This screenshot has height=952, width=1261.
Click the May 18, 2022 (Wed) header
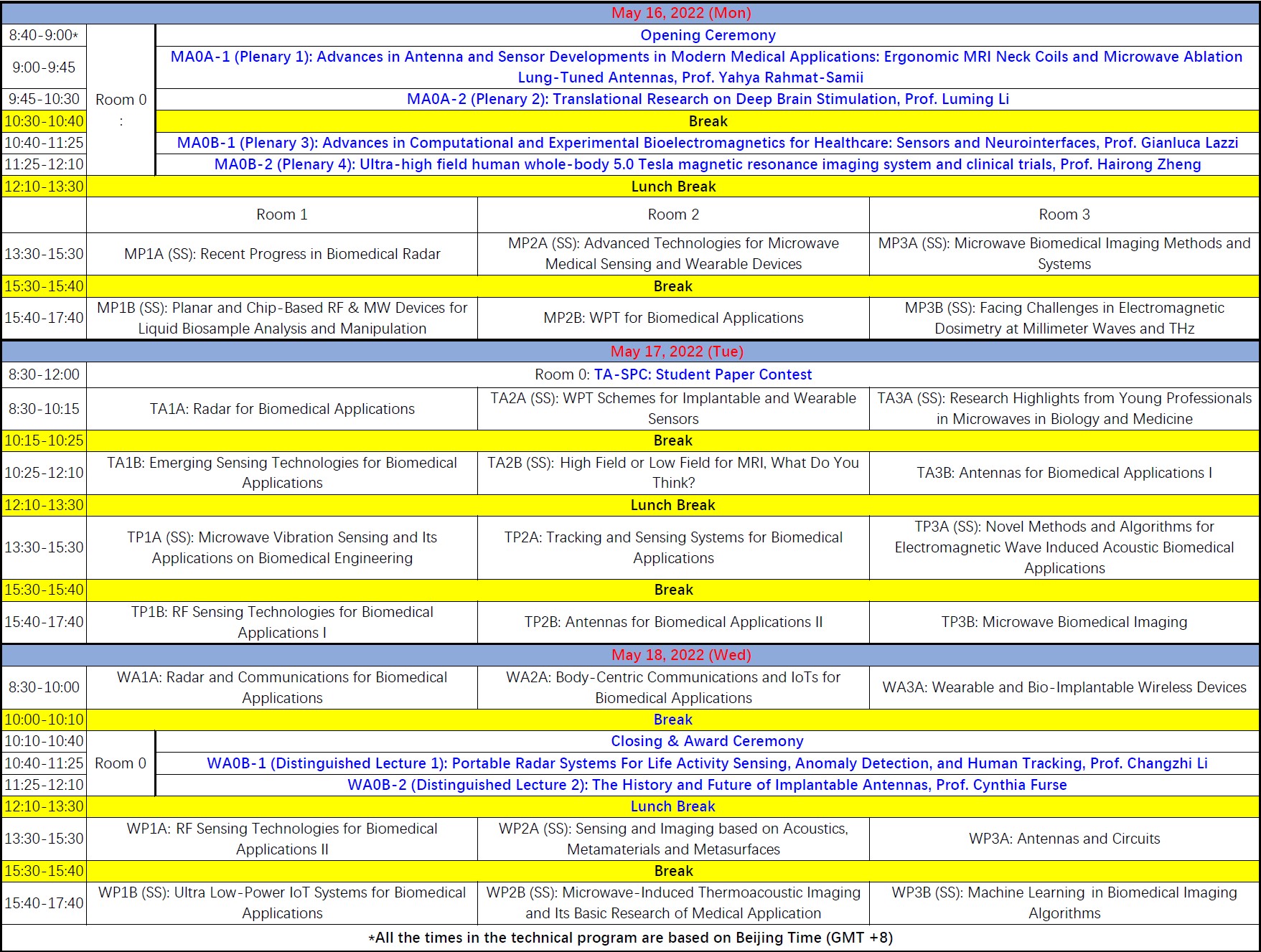point(681,655)
